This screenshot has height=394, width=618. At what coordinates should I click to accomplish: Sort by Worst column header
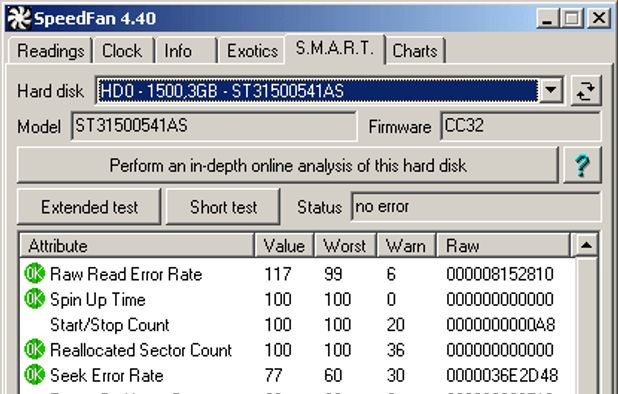tap(345, 246)
